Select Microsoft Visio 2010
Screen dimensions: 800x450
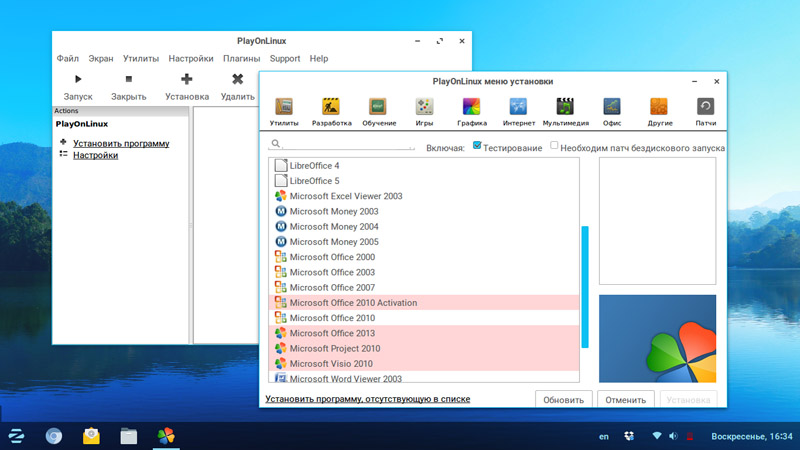424,364
